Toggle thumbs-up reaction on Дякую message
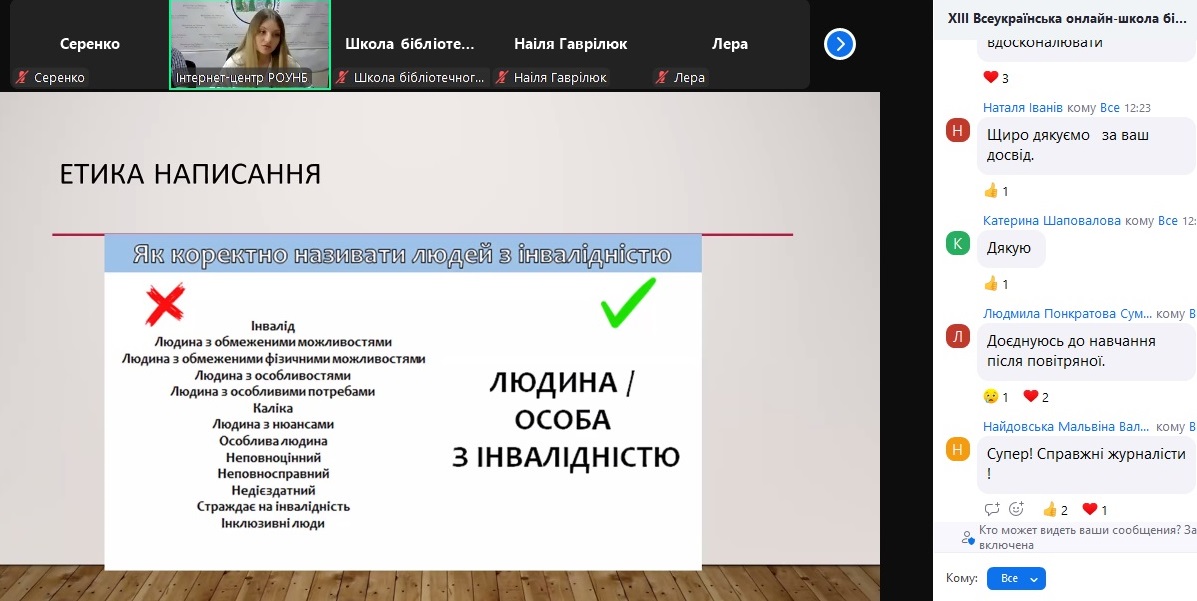This screenshot has height=601, width=1197. [x=996, y=284]
